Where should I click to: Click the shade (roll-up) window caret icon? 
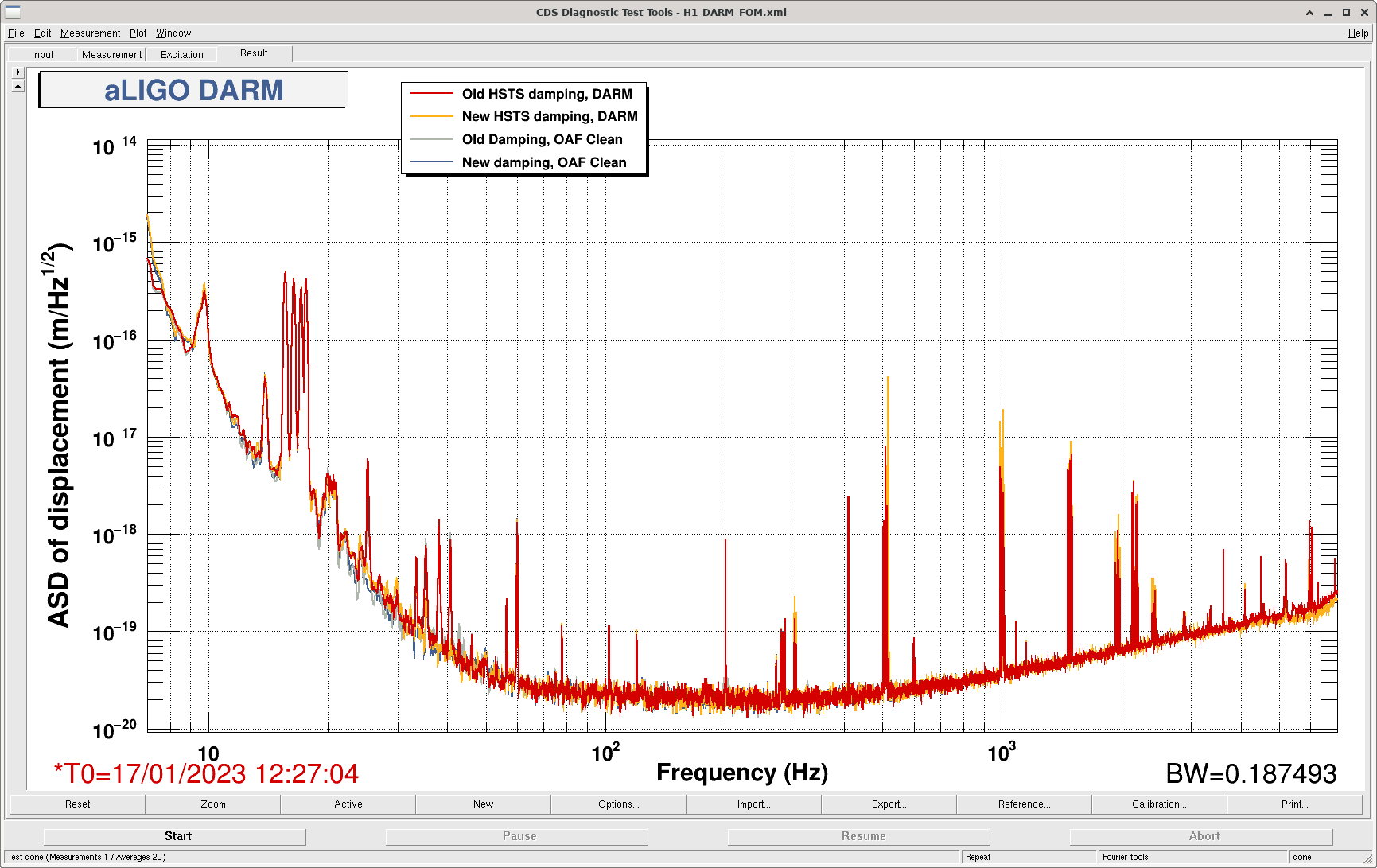coord(1309,13)
